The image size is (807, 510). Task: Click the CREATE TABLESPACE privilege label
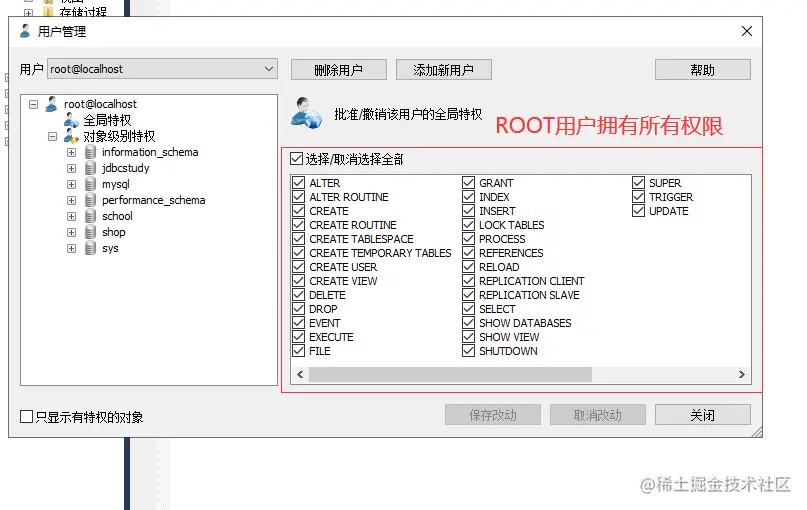(361, 239)
